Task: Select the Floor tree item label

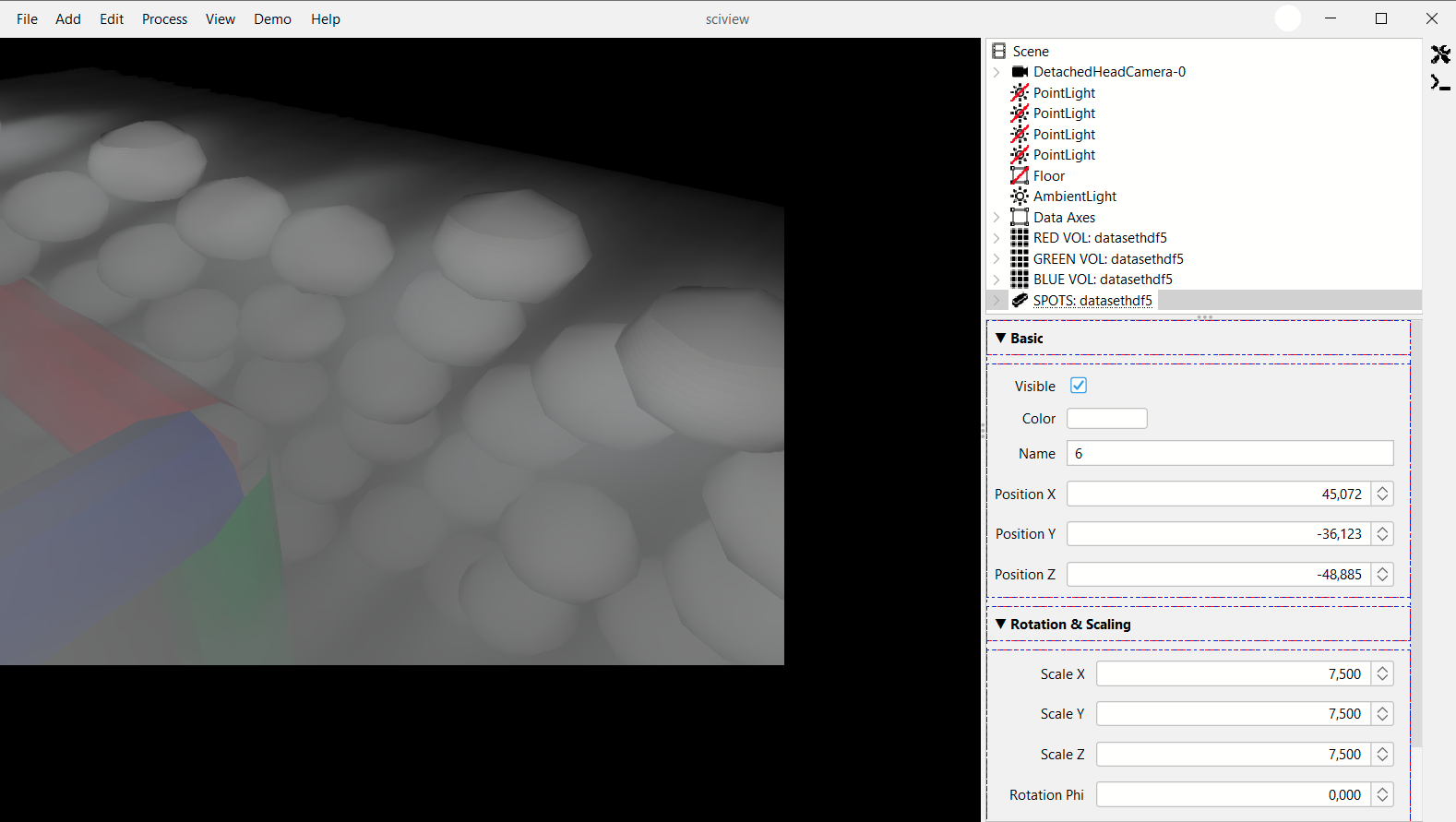Action: 1049,175
